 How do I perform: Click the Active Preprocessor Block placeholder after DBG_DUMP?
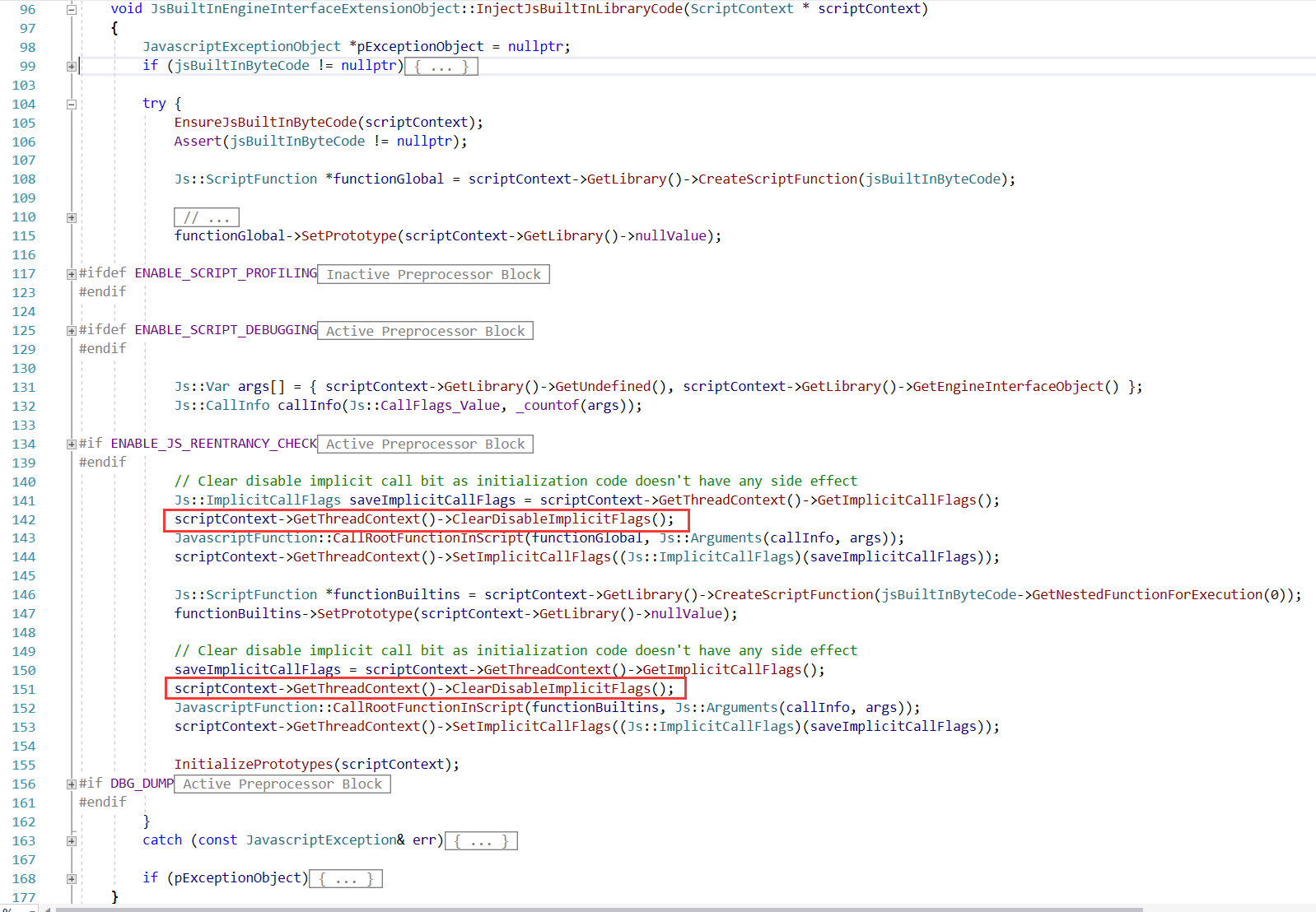pos(282,784)
